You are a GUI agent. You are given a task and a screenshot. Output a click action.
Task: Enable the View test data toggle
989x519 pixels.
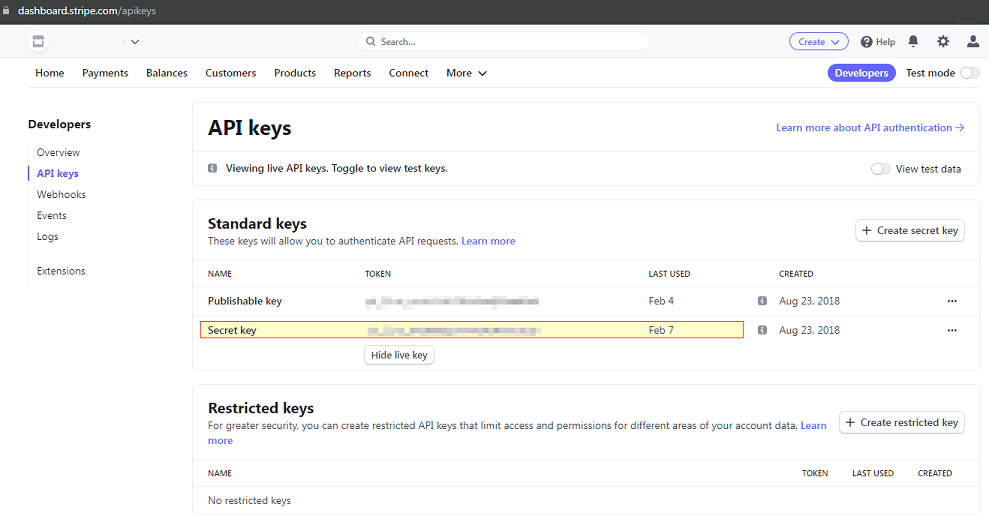880,169
